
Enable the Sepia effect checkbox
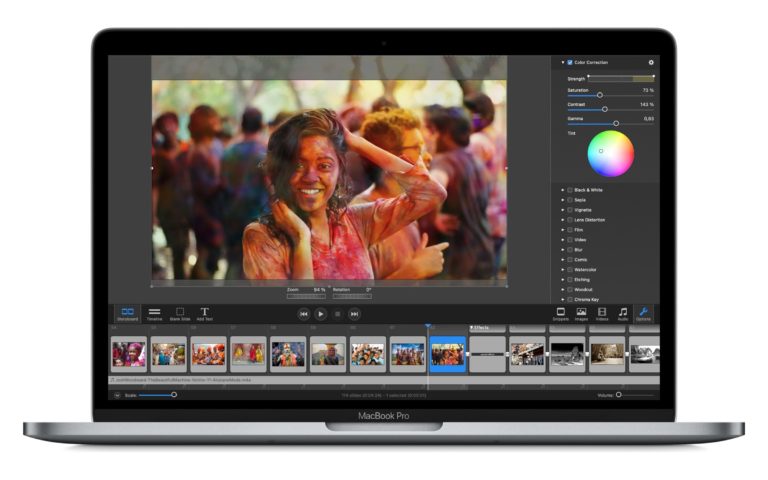570,200
